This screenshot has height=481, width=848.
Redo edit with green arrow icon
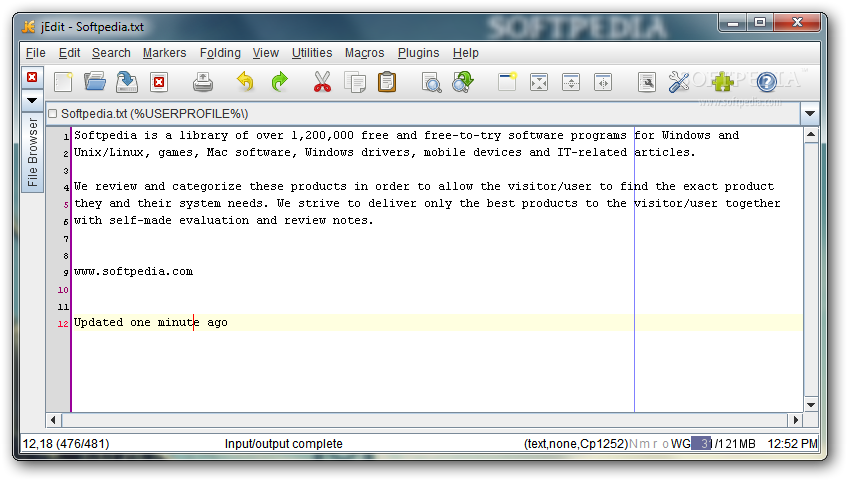point(280,82)
